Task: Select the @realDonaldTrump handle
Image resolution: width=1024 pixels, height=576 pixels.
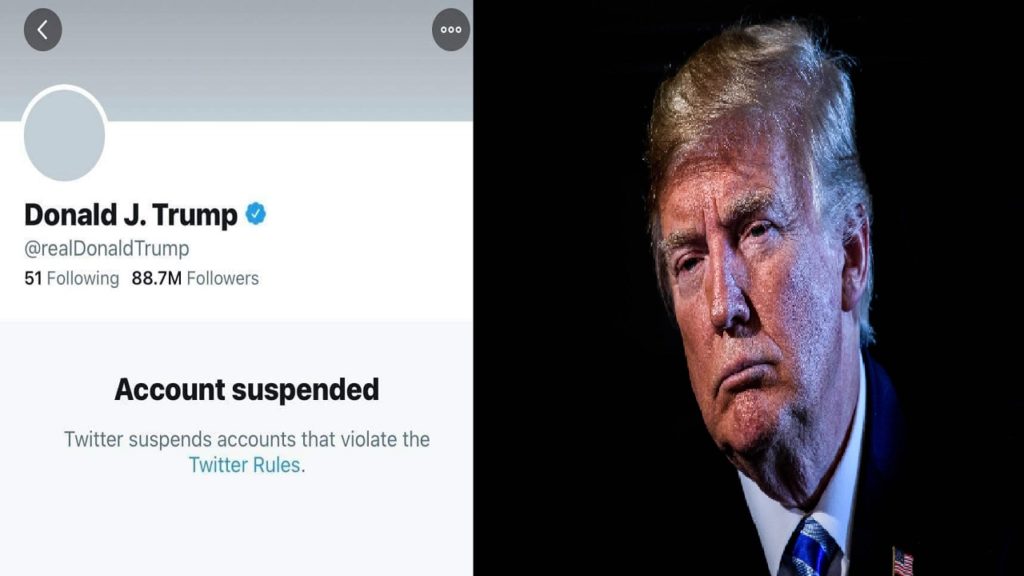Action: pyautogui.click(x=106, y=249)
